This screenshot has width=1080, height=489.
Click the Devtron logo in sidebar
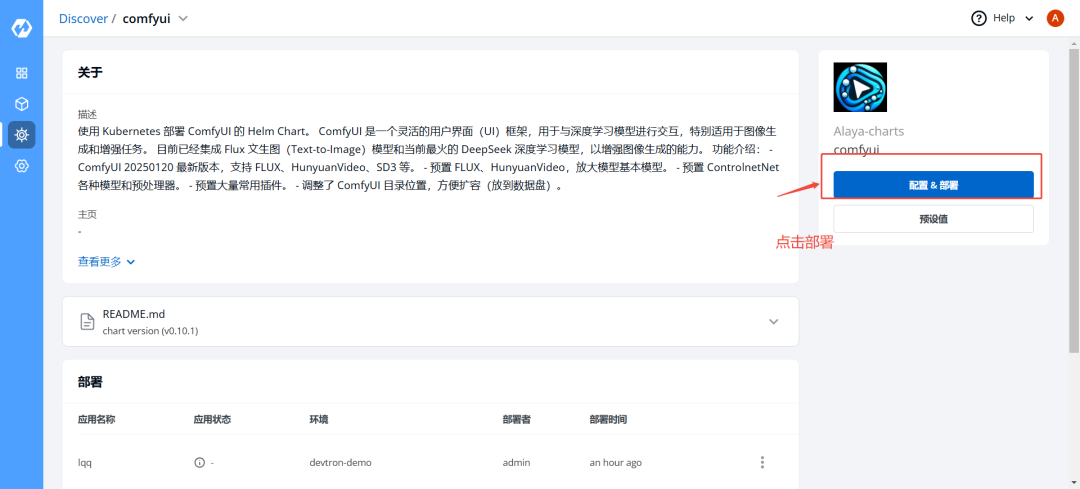coord(21,29)
